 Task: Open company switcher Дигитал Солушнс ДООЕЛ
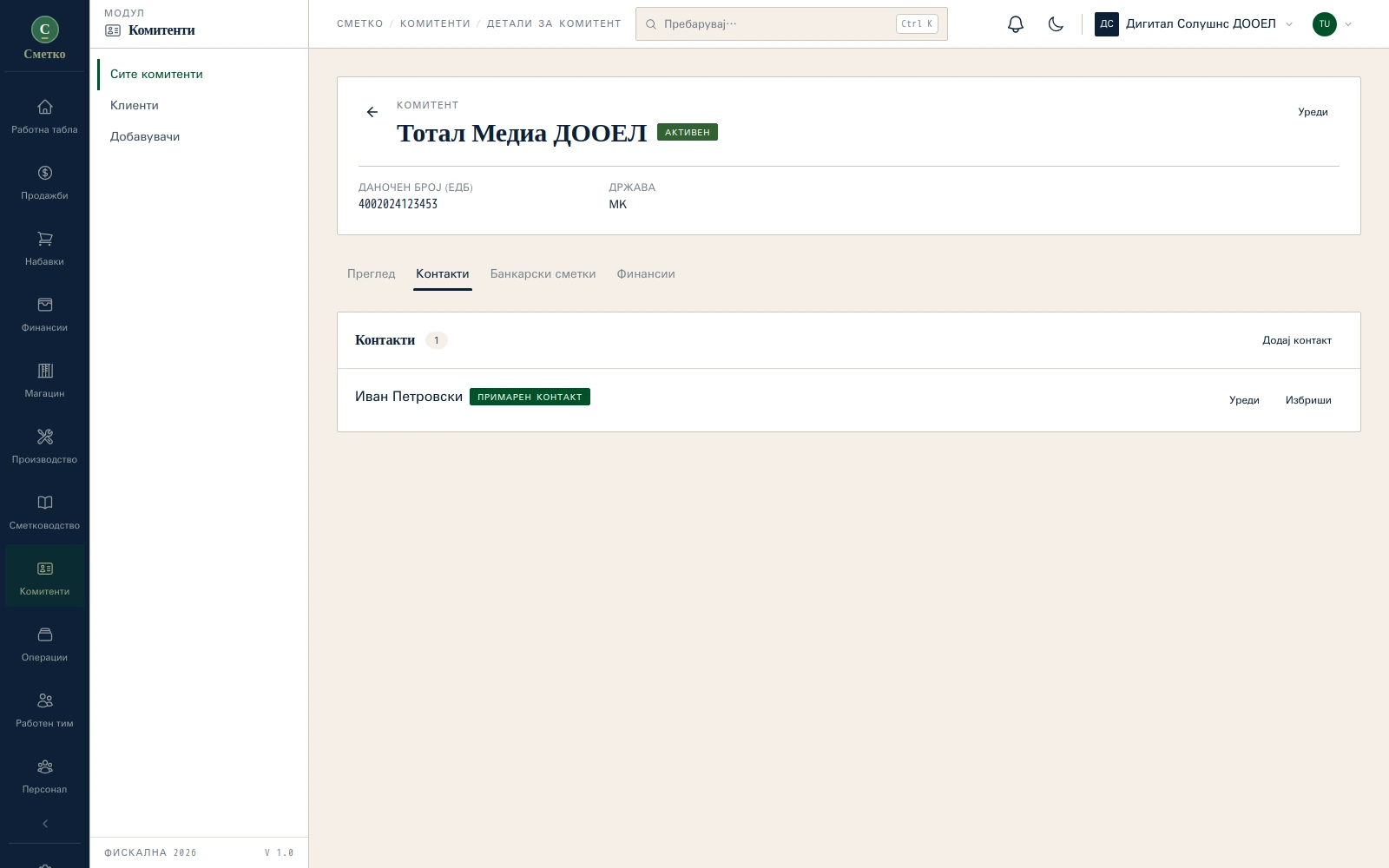click(1194, 24)
